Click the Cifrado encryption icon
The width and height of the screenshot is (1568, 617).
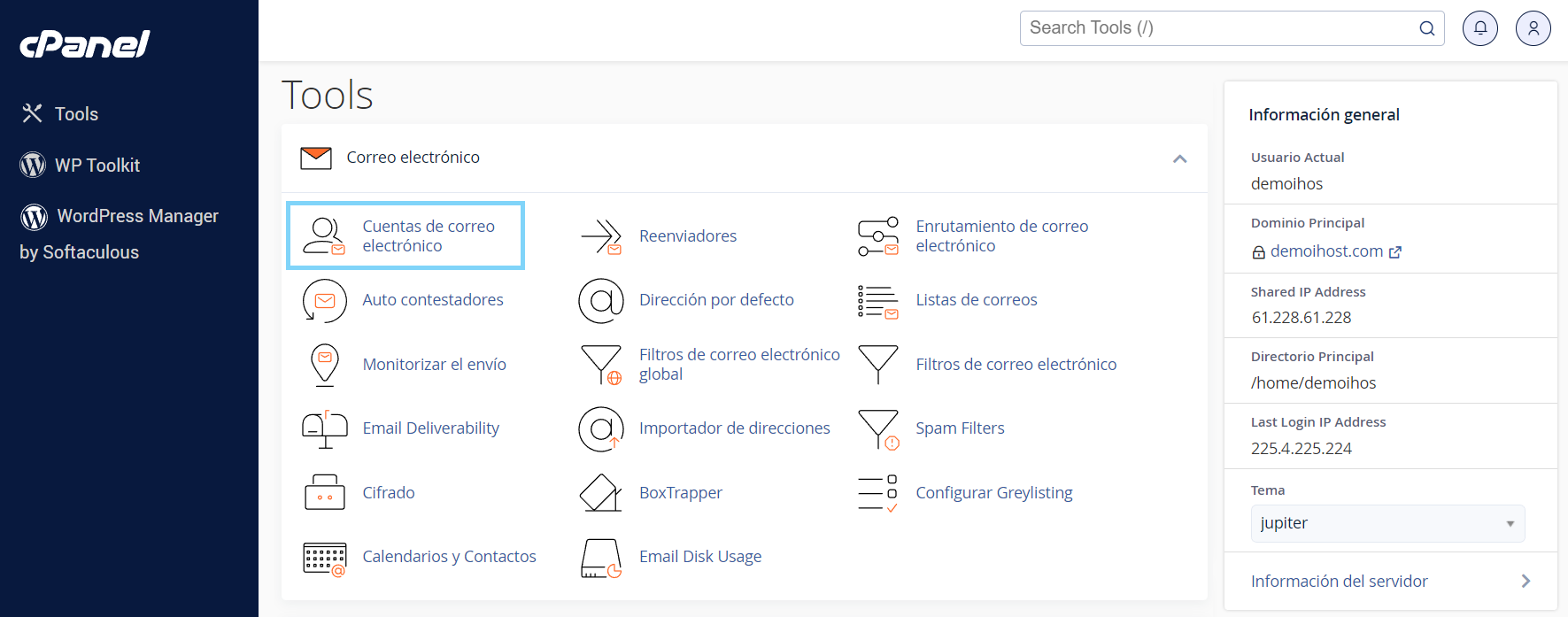(x=324, y=493)
